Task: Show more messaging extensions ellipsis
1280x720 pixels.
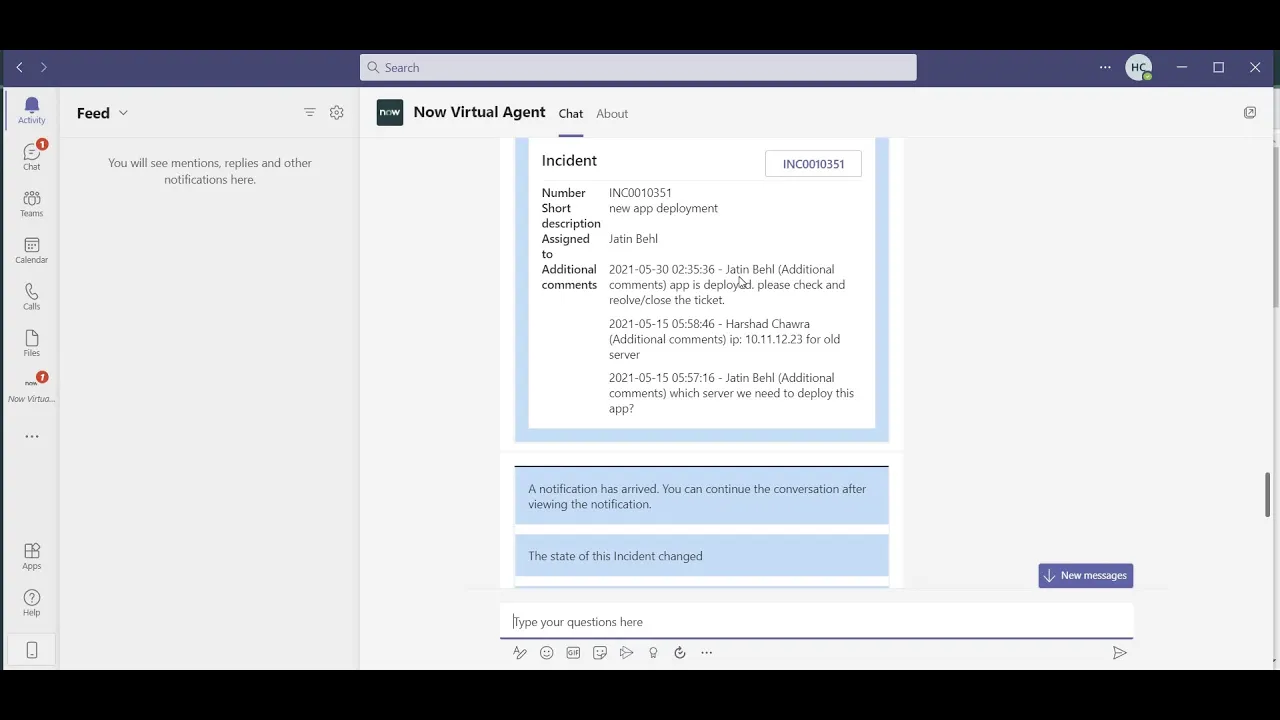Action: coord(707,653)
